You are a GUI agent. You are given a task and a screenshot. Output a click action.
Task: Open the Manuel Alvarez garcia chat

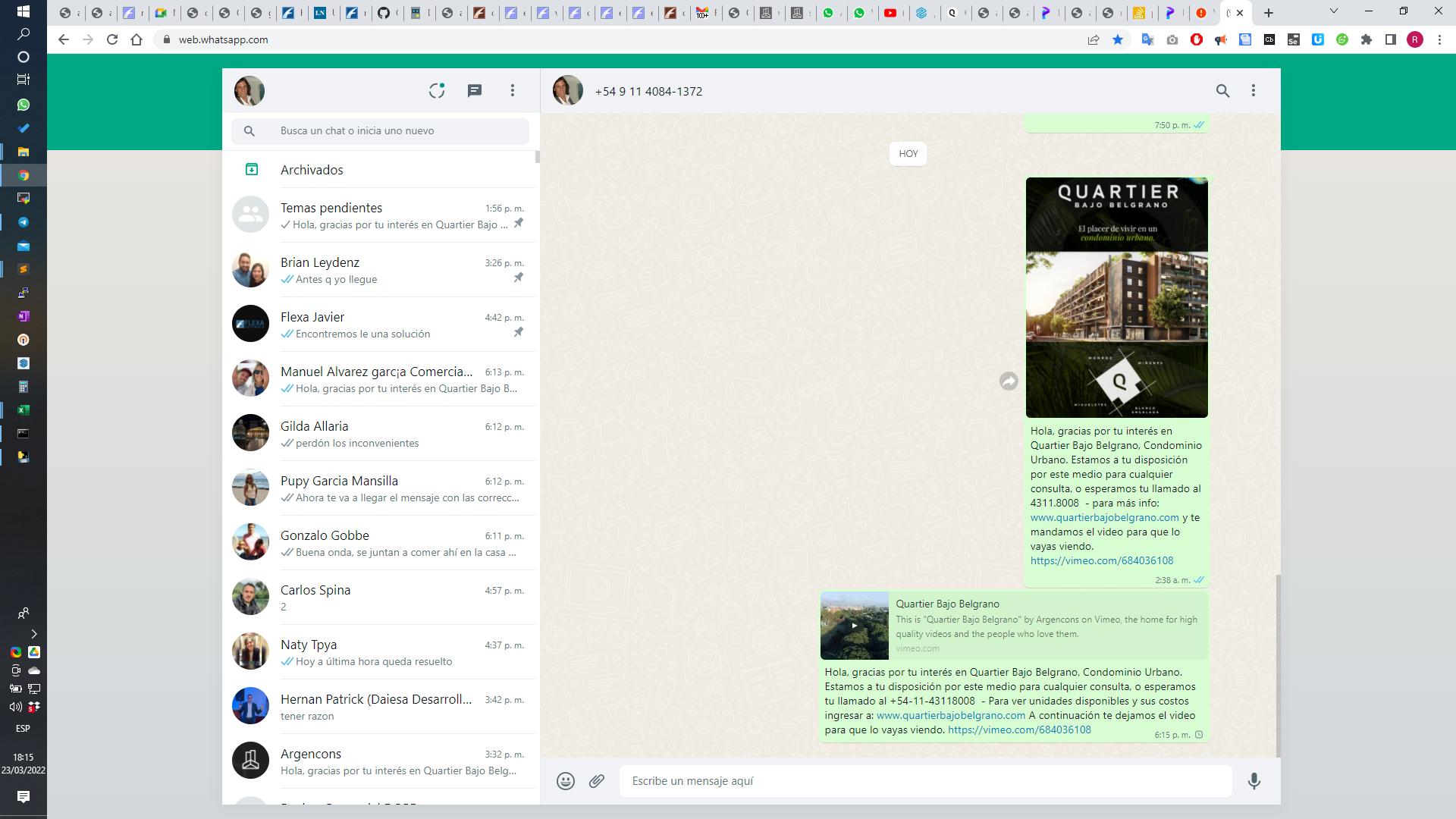click(379, 379)
